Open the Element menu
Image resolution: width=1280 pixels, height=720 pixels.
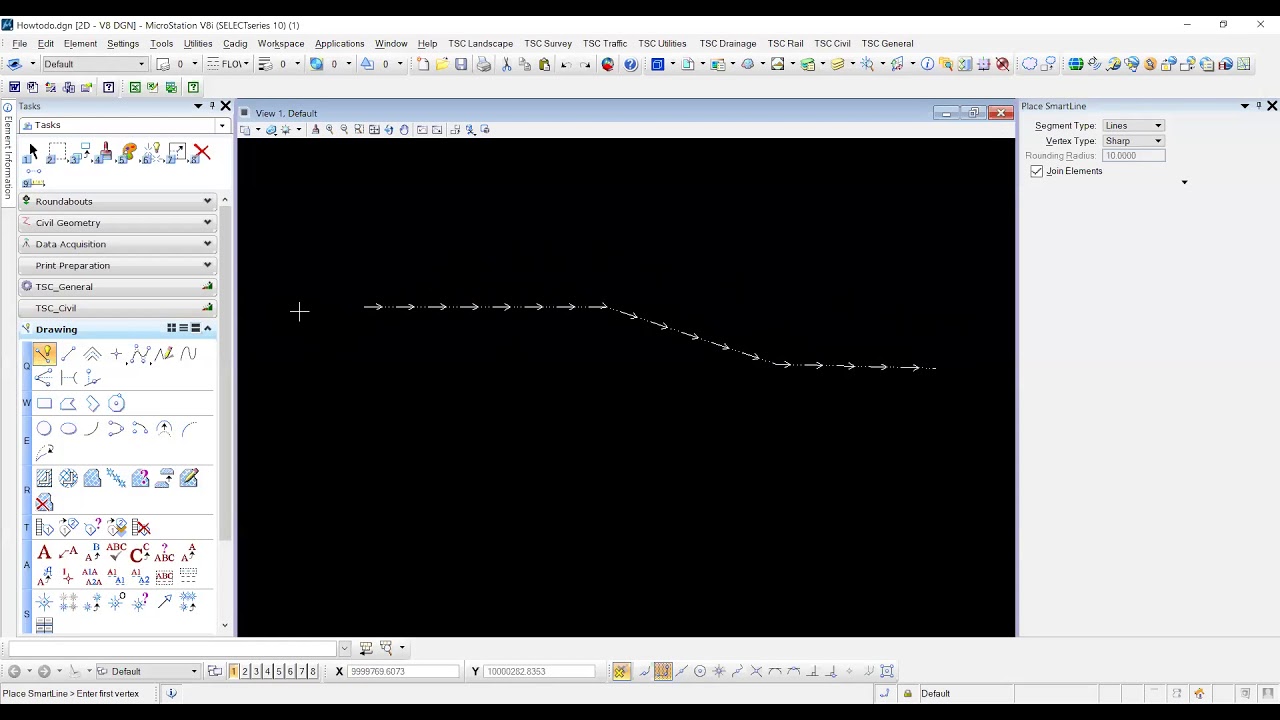[80, 44]
